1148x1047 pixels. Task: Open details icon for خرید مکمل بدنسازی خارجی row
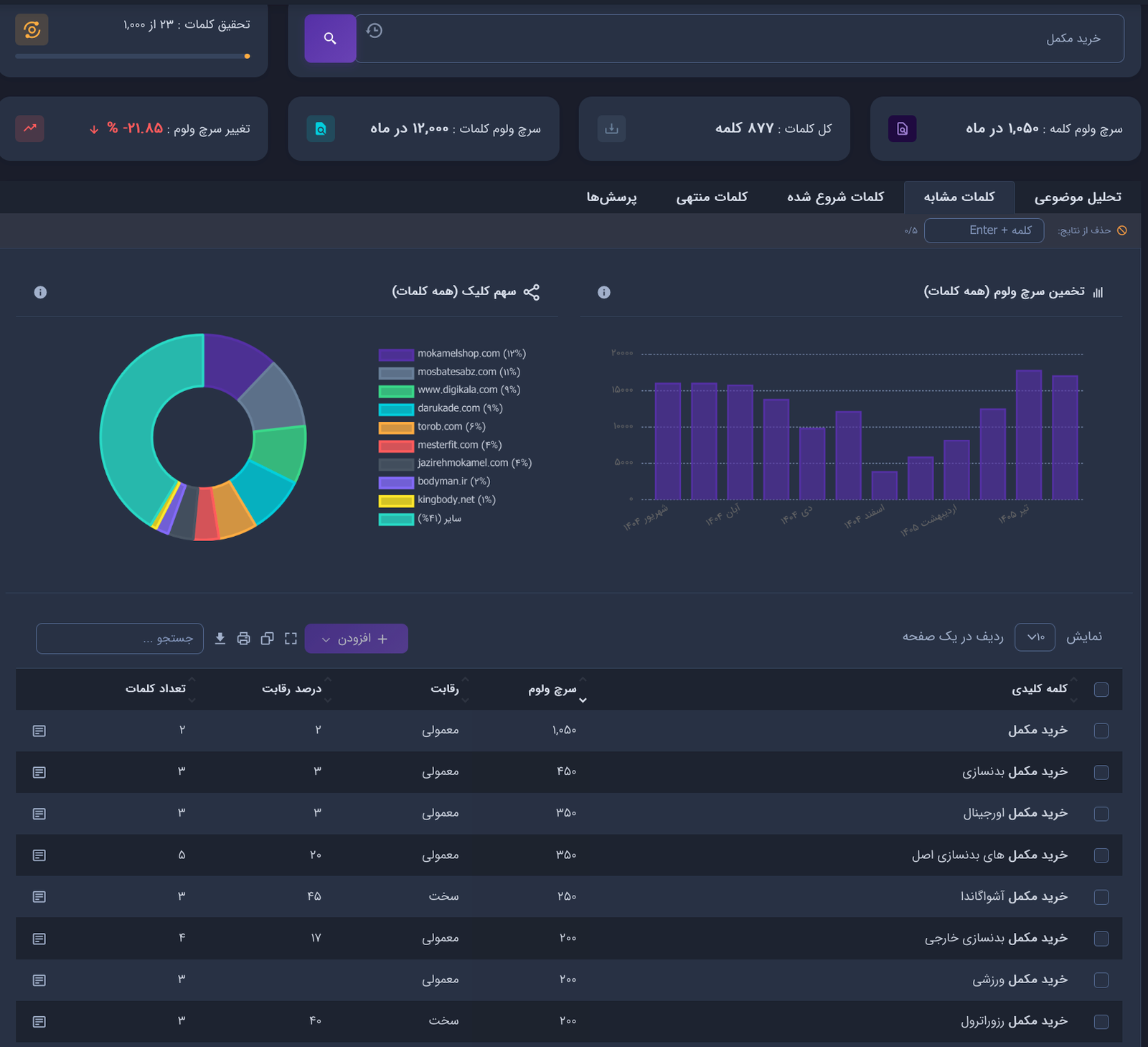pos(39,939)
